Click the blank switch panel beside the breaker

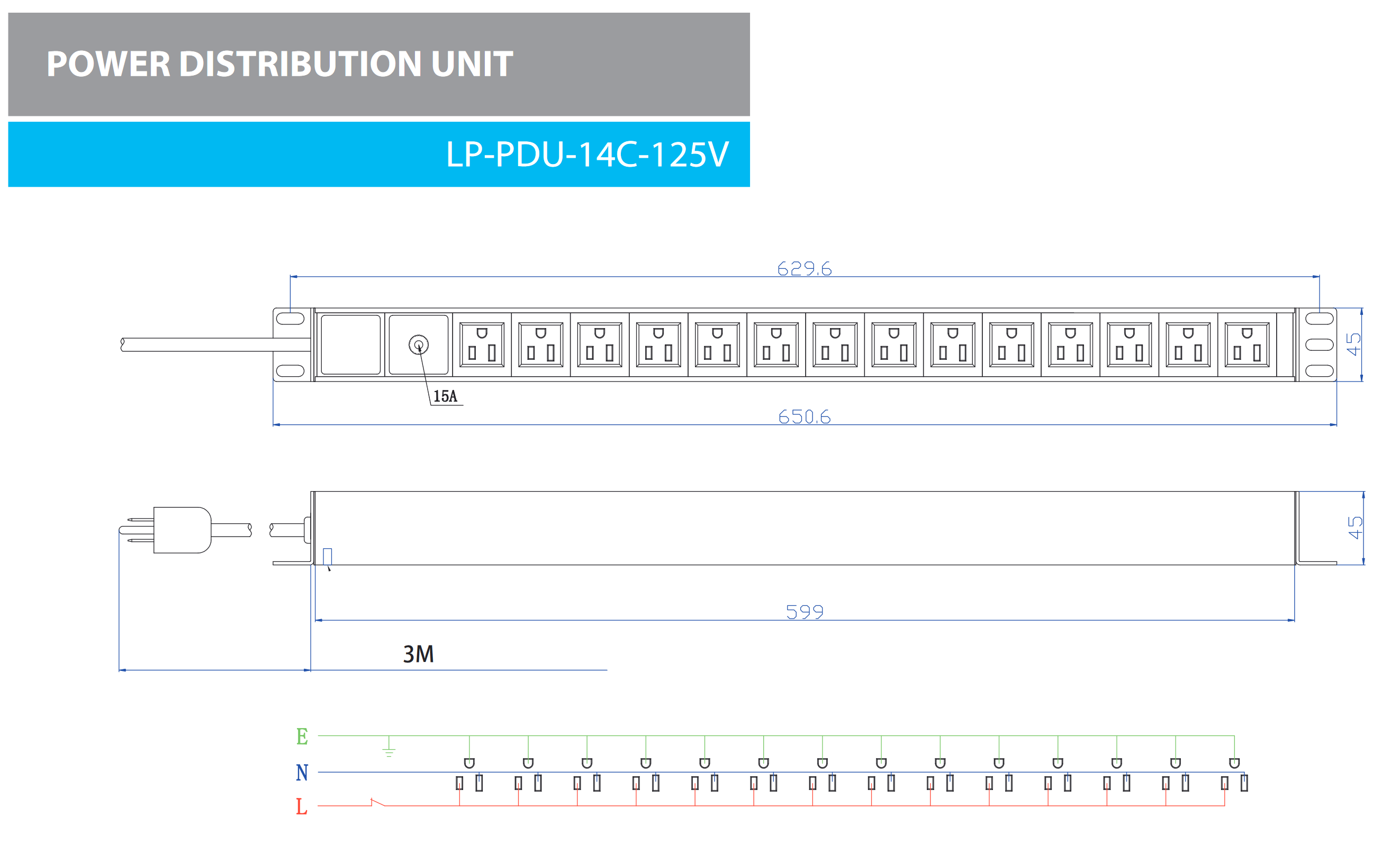point(350,345)
